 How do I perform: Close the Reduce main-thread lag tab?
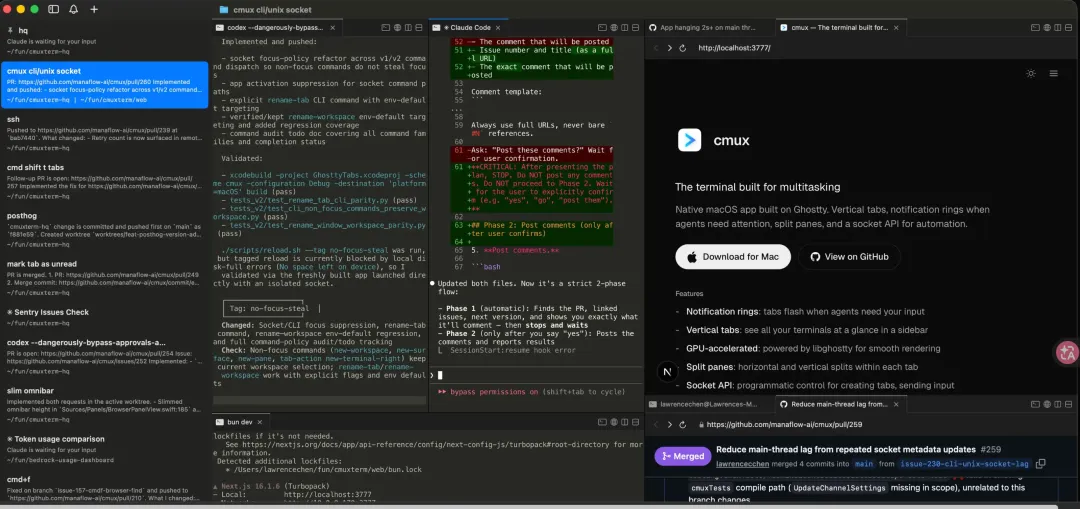coord(897,404)
